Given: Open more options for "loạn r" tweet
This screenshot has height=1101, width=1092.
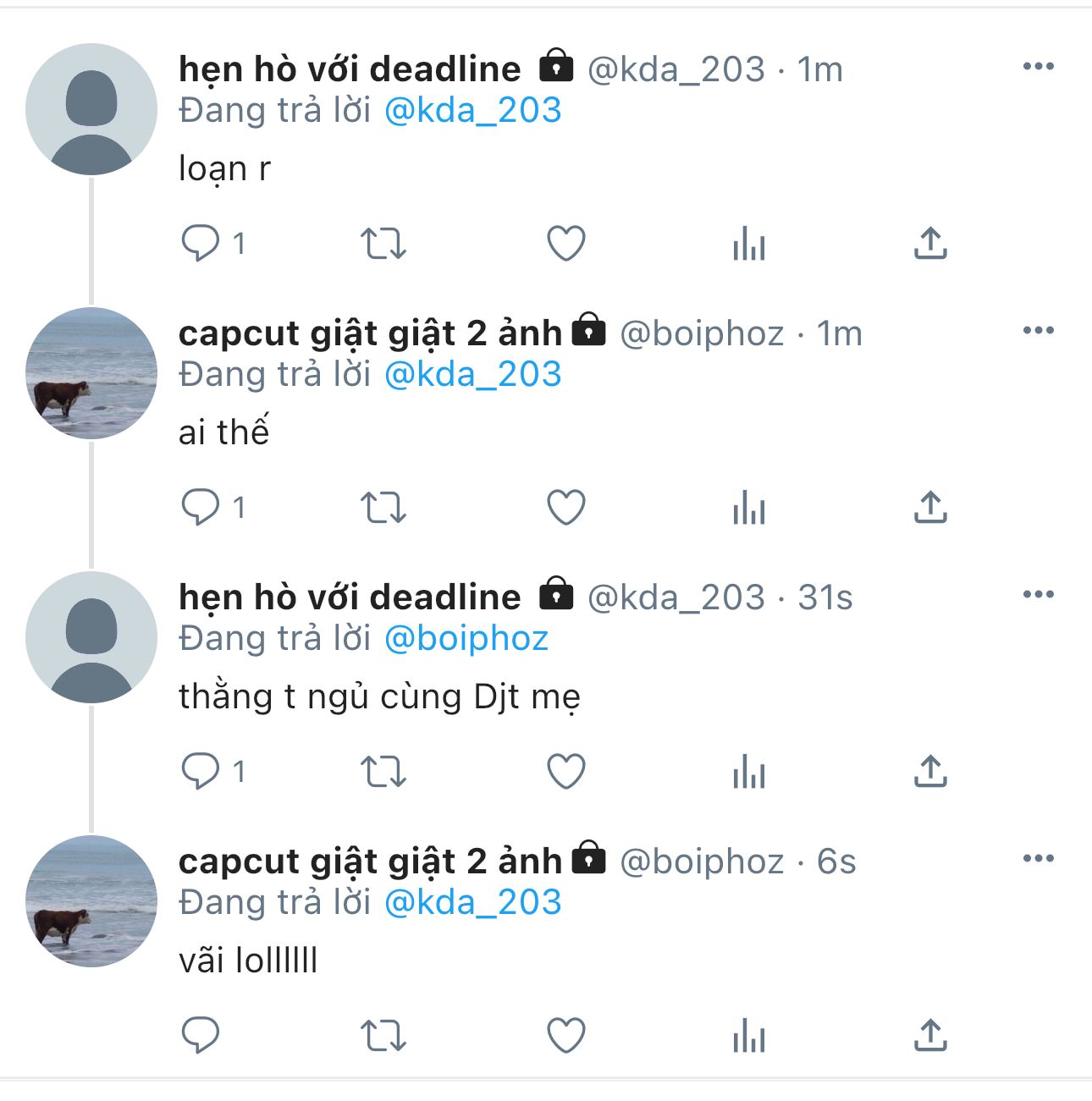Looking at the screenshot, I should pyautogui.click(x=1038, y=67).
